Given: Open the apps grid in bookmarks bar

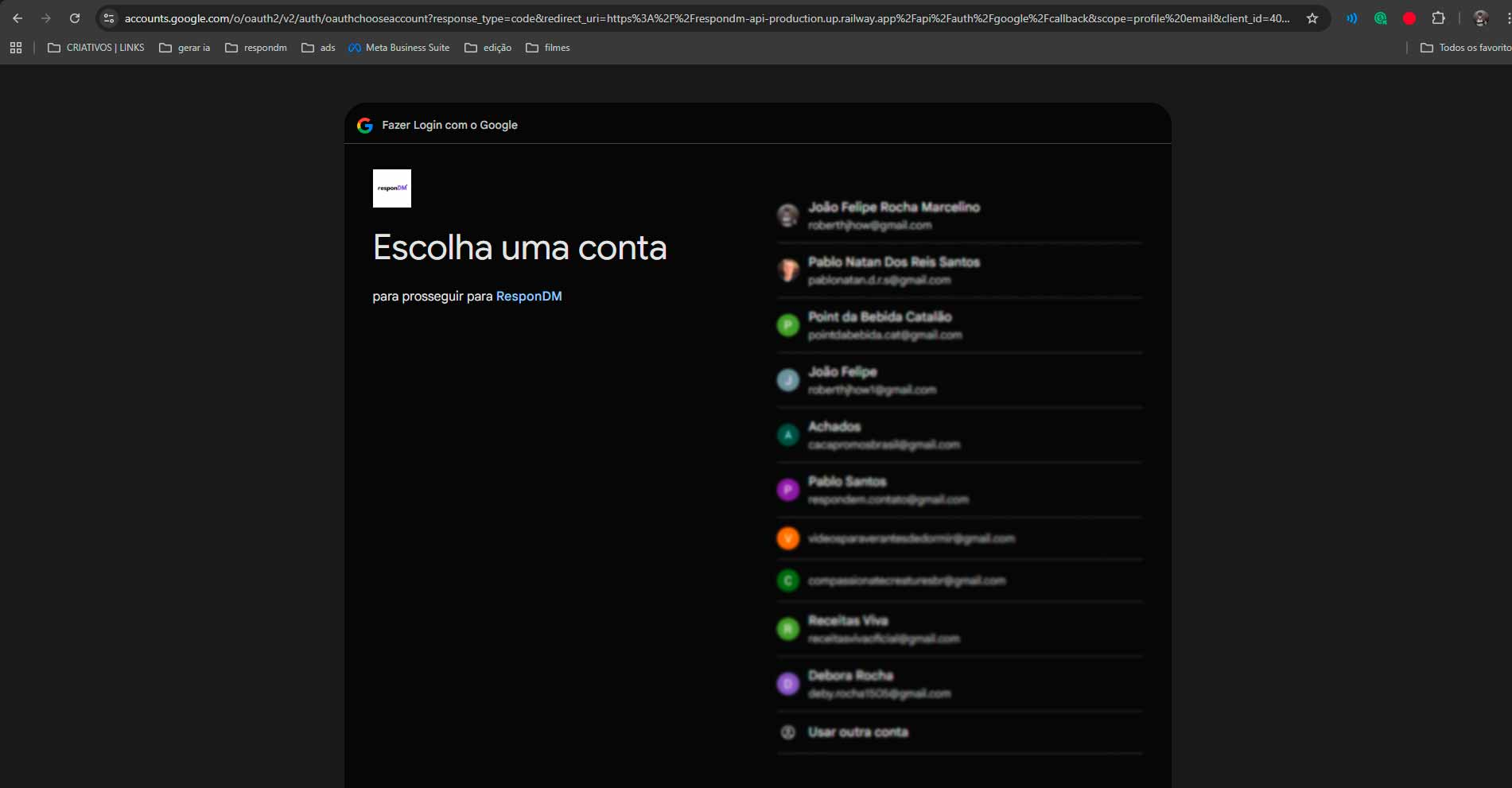Looking at the screenshot, I should coord(16,48).
